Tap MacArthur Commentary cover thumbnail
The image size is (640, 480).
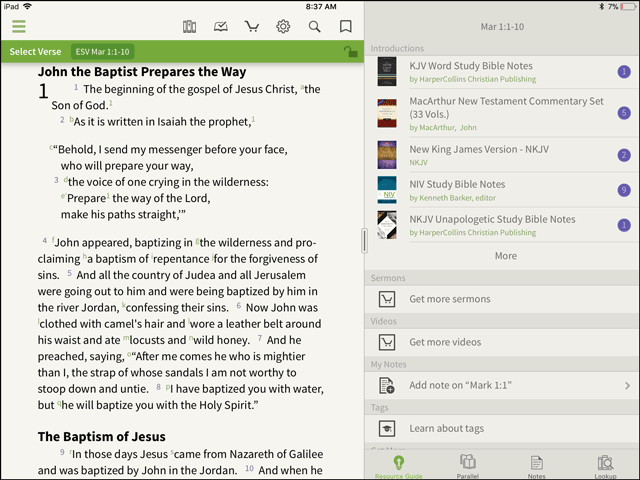[x=387, y=113]
